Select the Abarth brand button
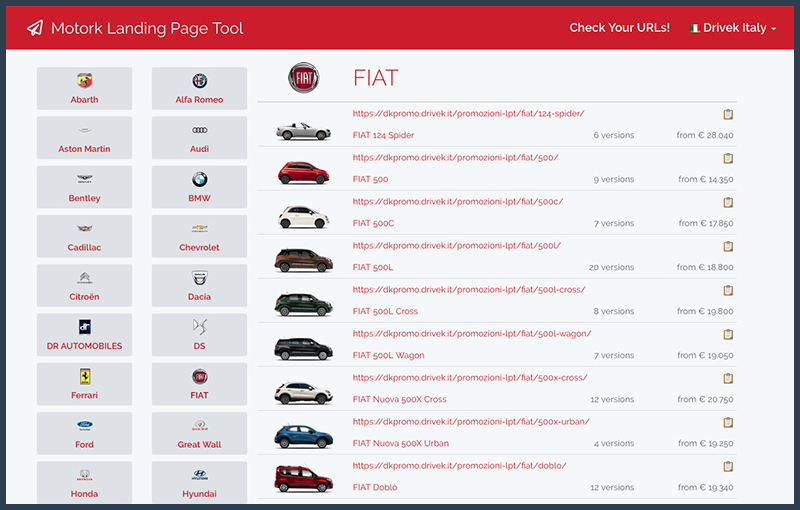 point(84,89)
